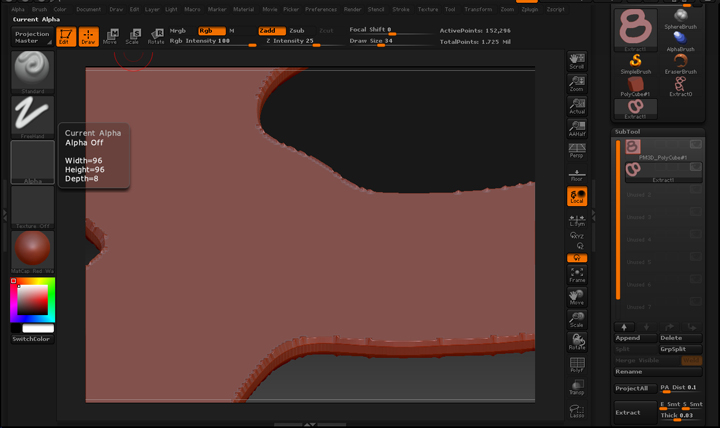720x428 pixels.
Task: Select the PolyCube#1 tool
Action: [636, 86]
